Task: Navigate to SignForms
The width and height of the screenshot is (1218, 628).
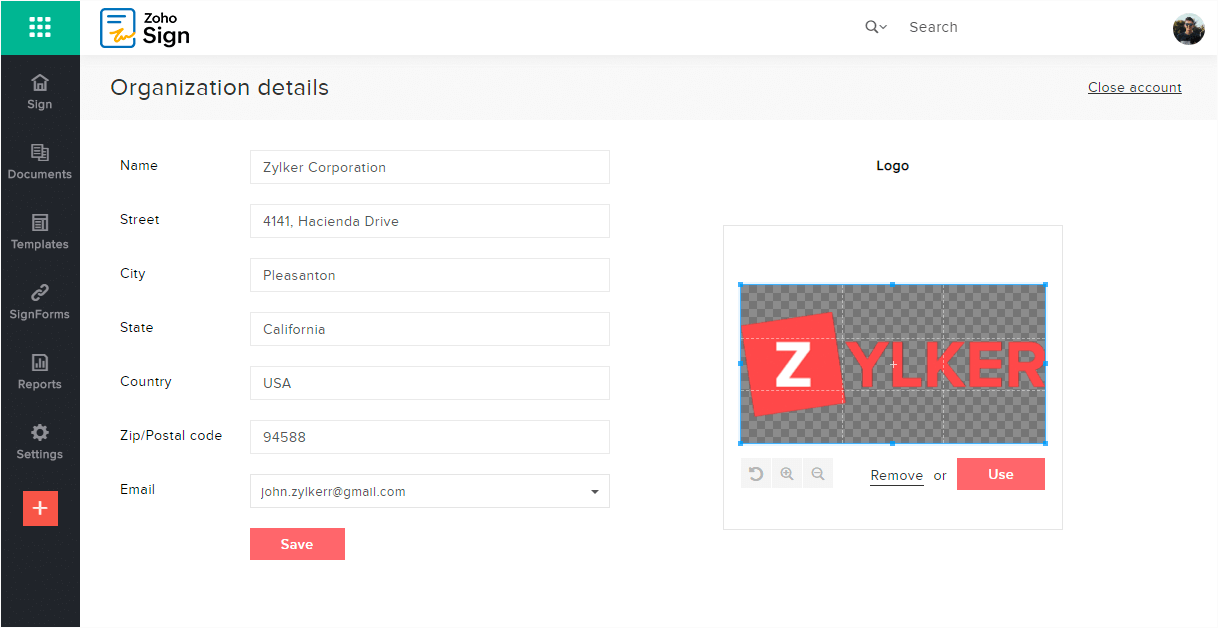Action: click(40, 302)
